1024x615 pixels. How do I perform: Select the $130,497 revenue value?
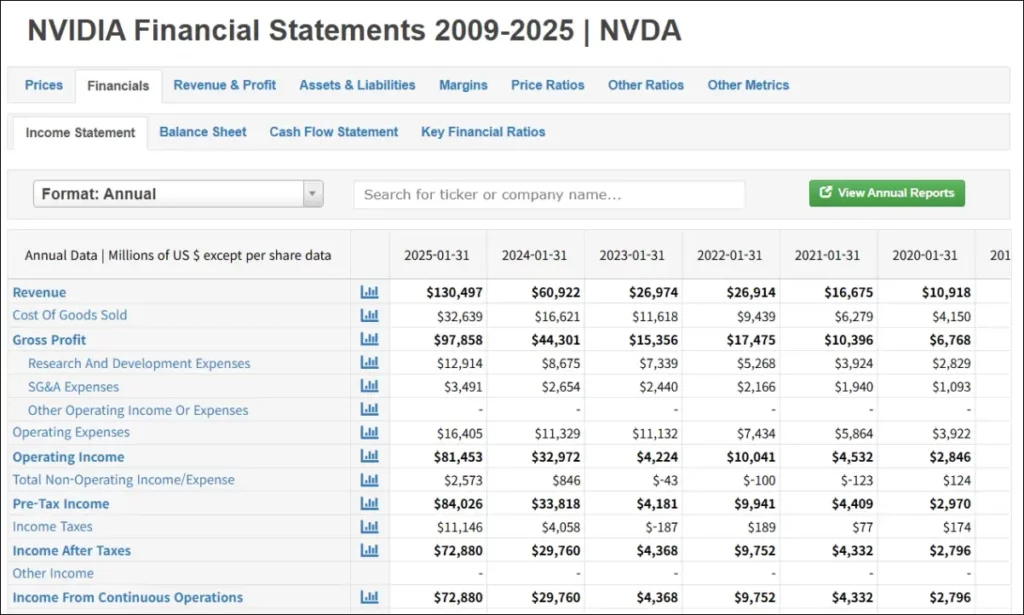point(455,292)
